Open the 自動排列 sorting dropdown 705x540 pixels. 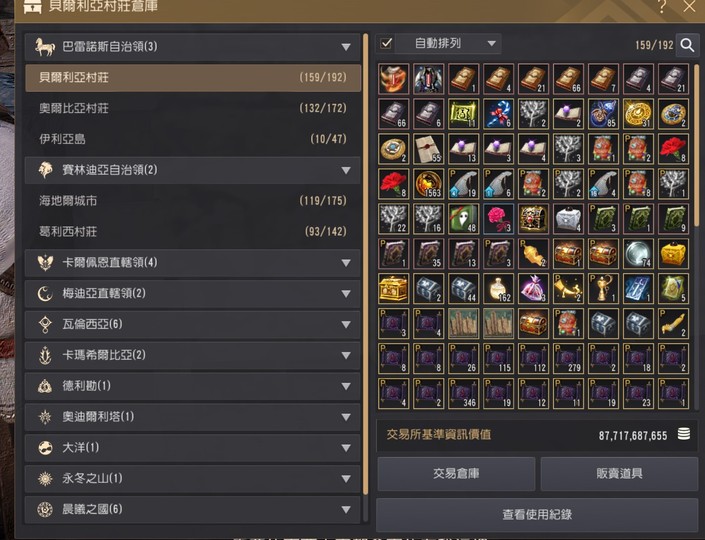click(448, 44)
